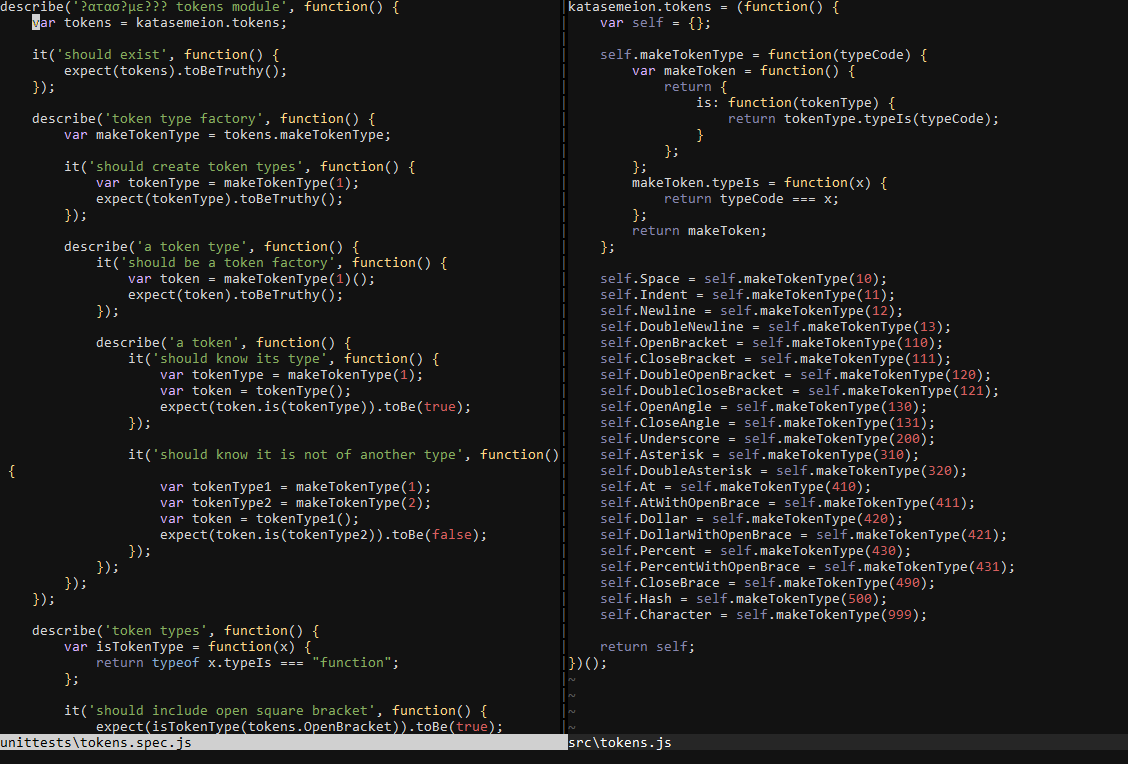Click 'var isTokenType = function(x) {' line

[x=188, y=647]
